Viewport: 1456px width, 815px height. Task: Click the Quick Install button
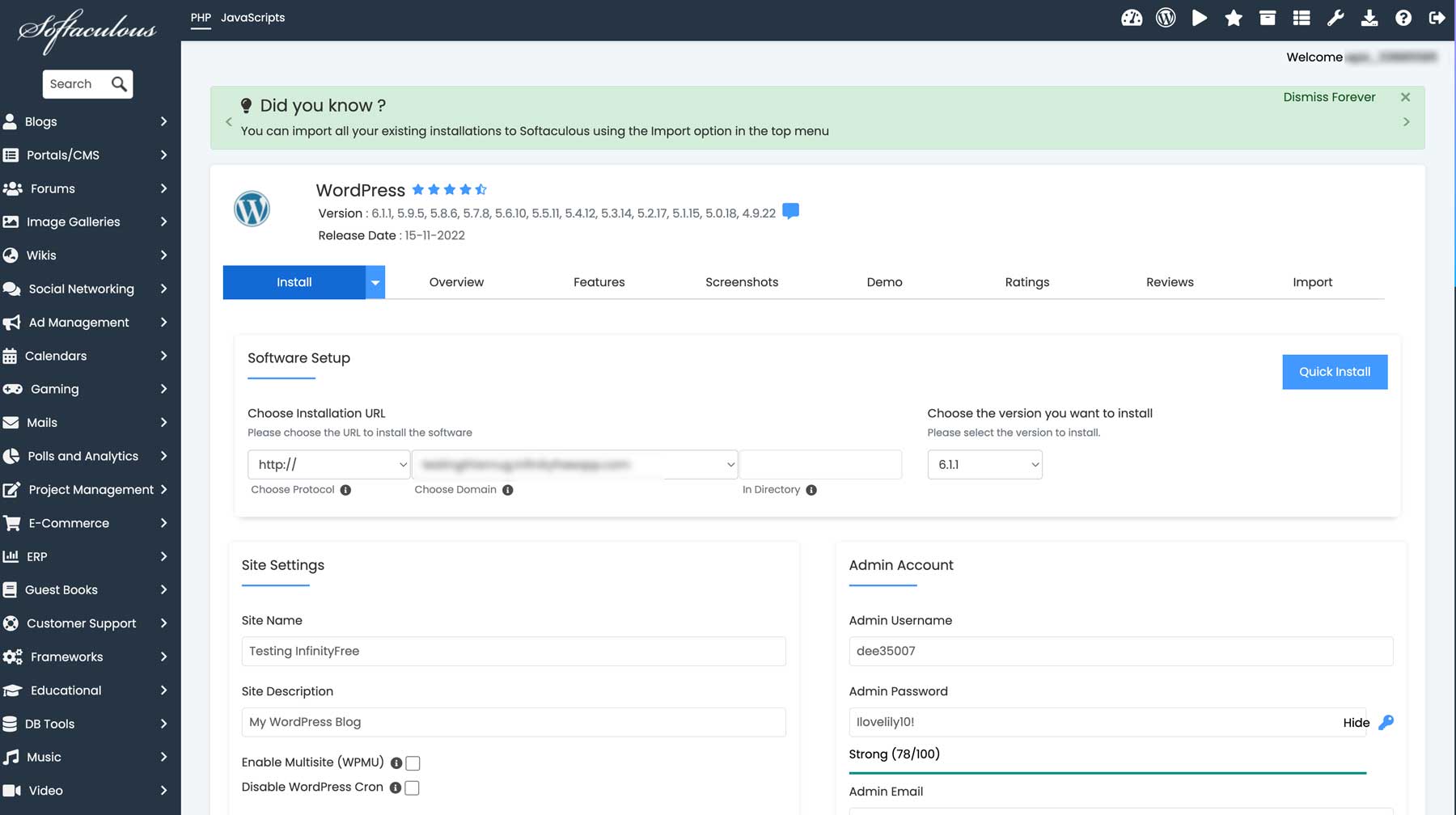tap(1334, 371)
